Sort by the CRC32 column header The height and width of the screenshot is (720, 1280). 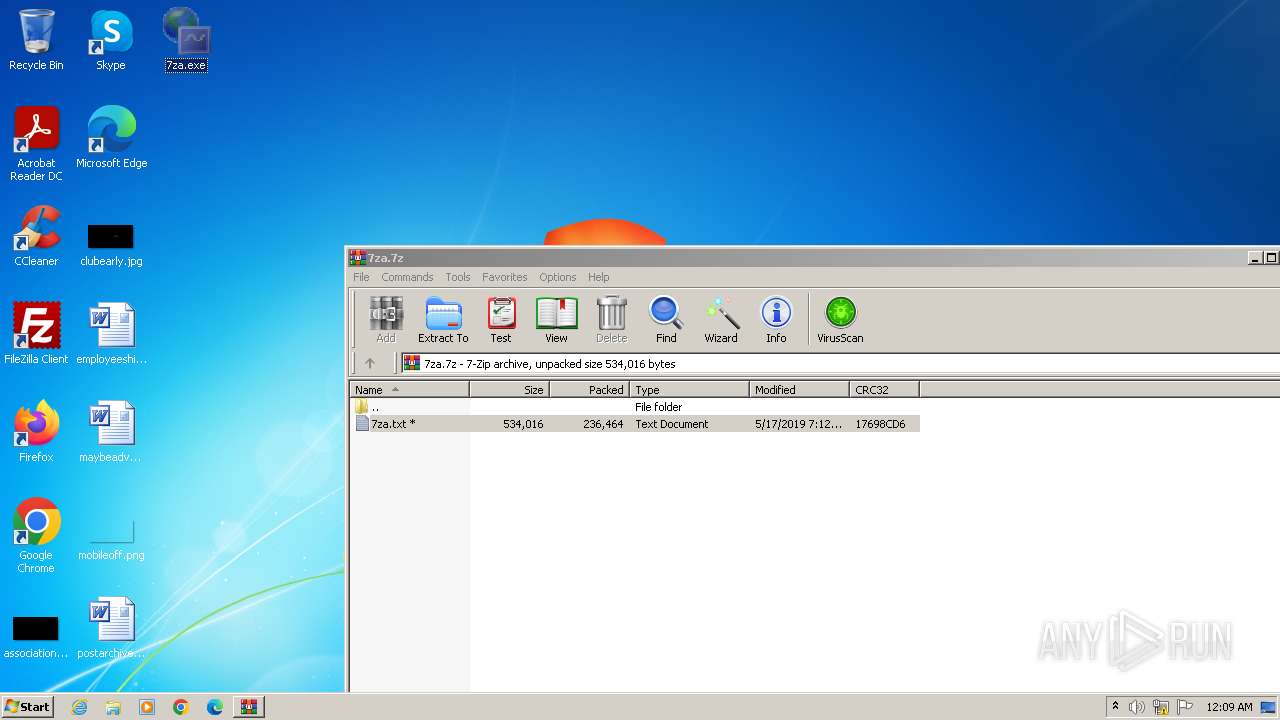click(x=884, y=390)
